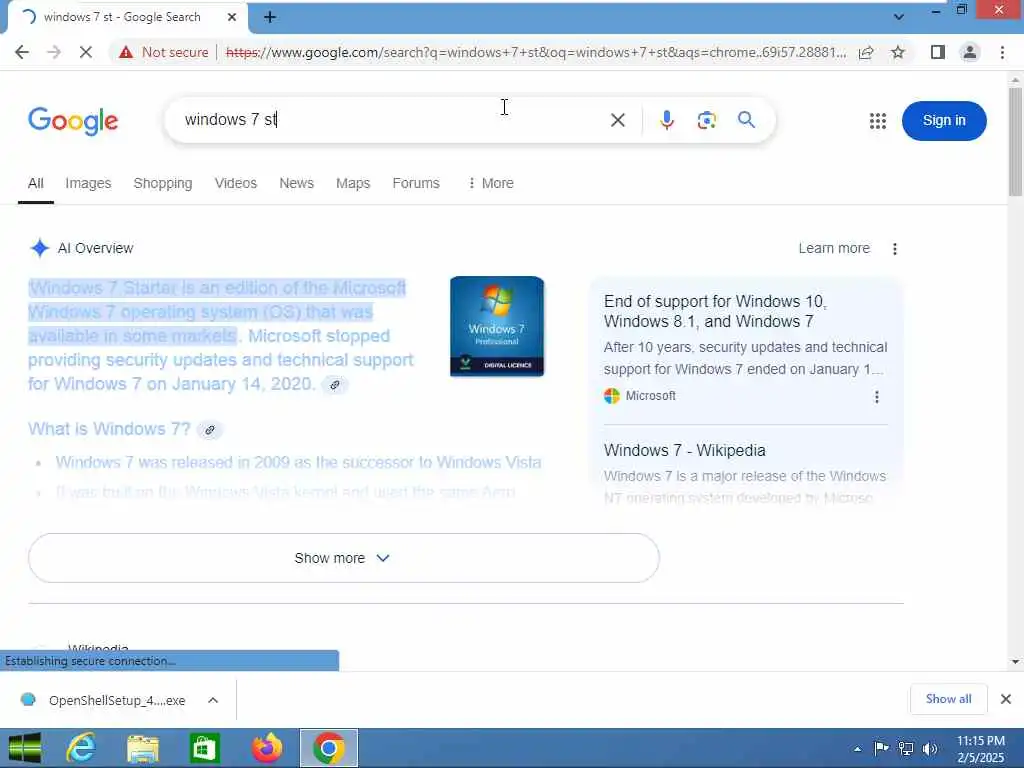Show hidden system tray icons

857,749
